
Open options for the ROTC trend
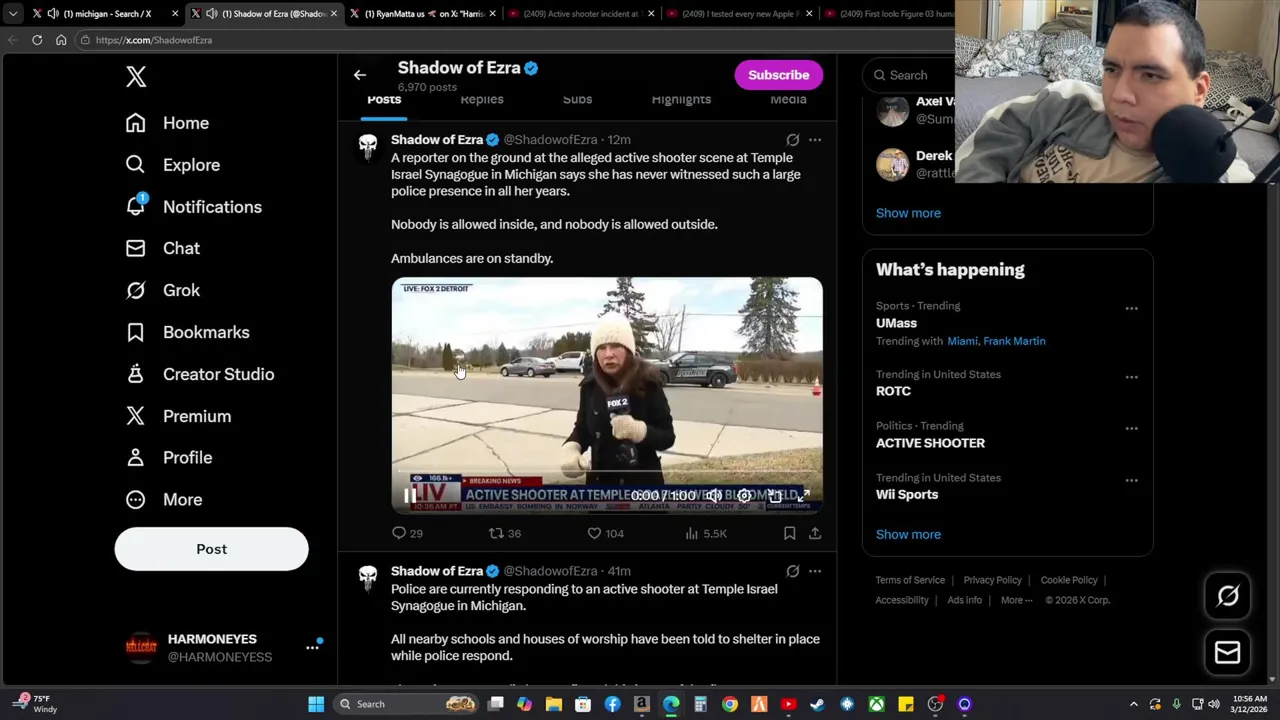(1131, 377)
